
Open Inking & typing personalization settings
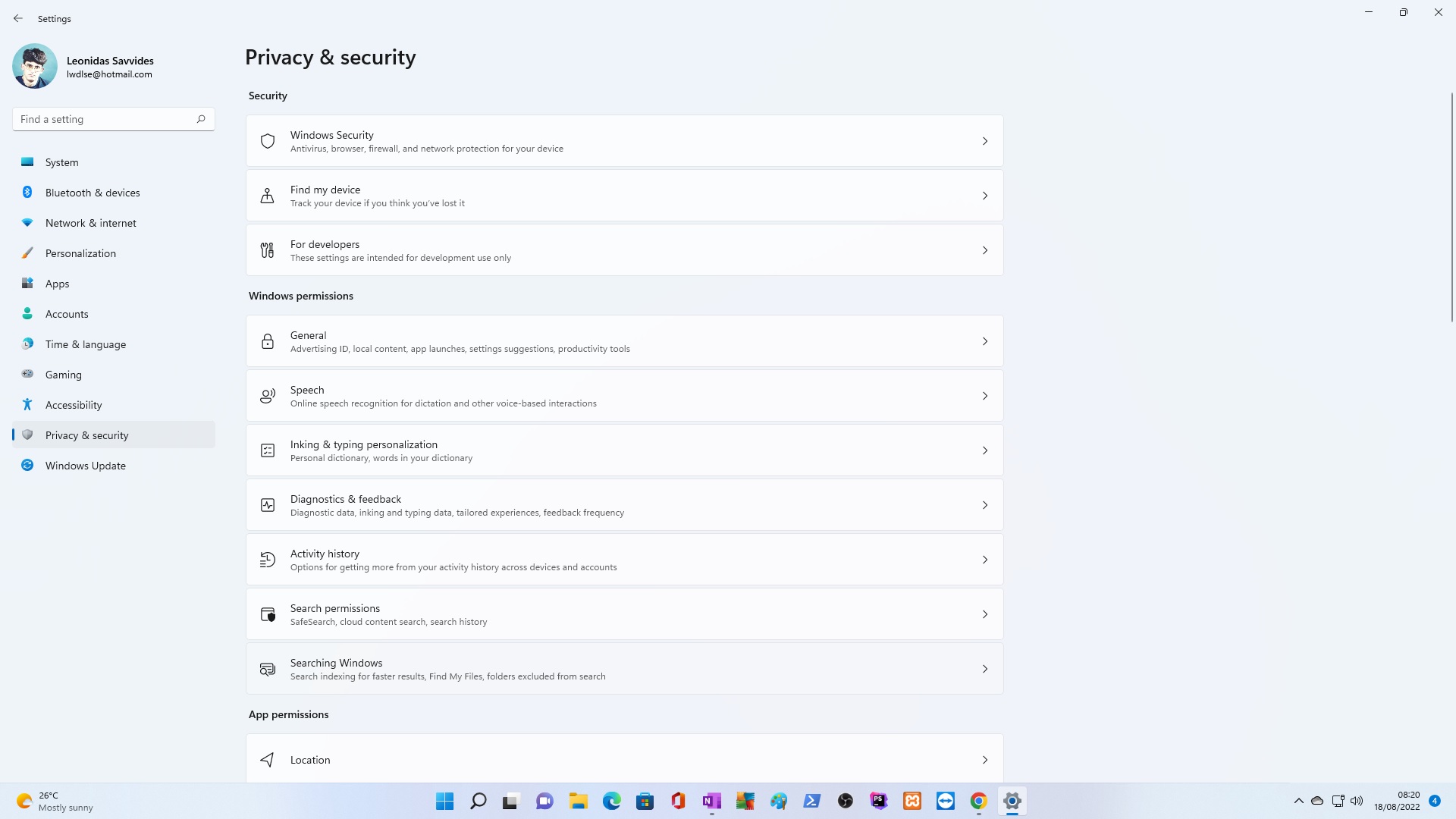[624, 450]
